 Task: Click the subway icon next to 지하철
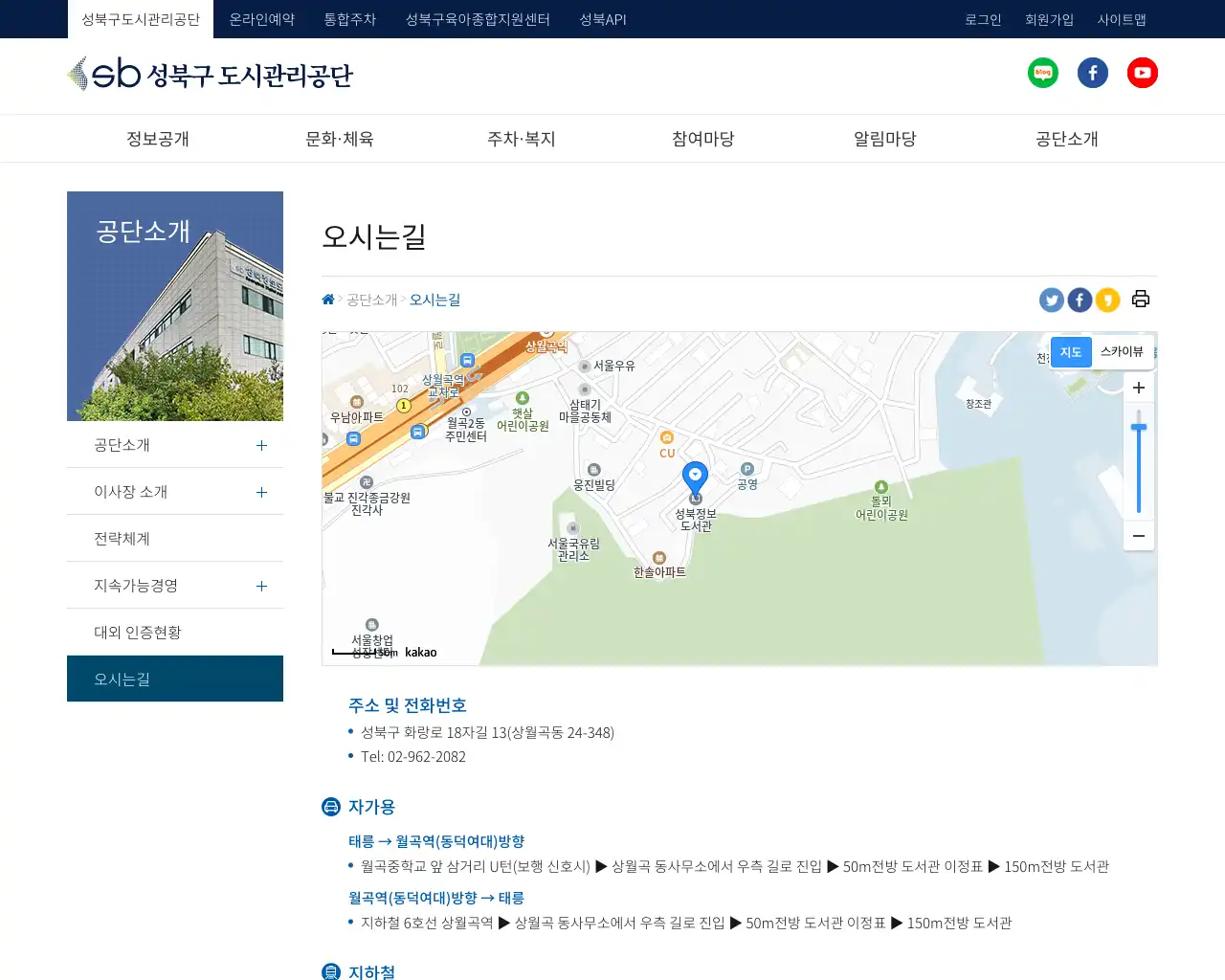click(331, 971)
